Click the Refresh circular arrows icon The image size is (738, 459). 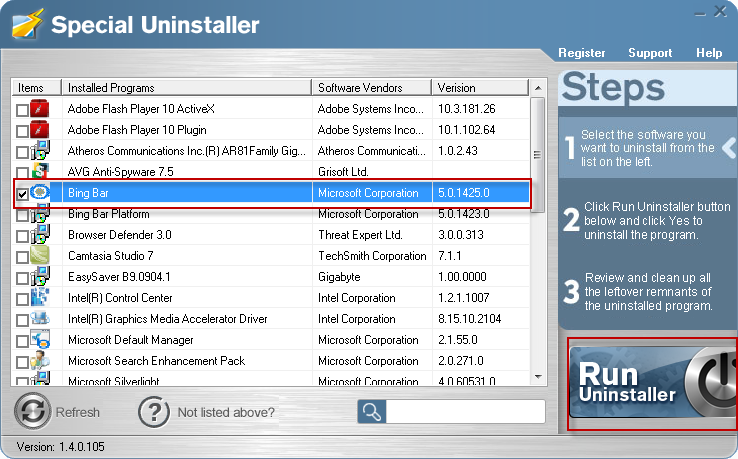[x=32, y=411]
